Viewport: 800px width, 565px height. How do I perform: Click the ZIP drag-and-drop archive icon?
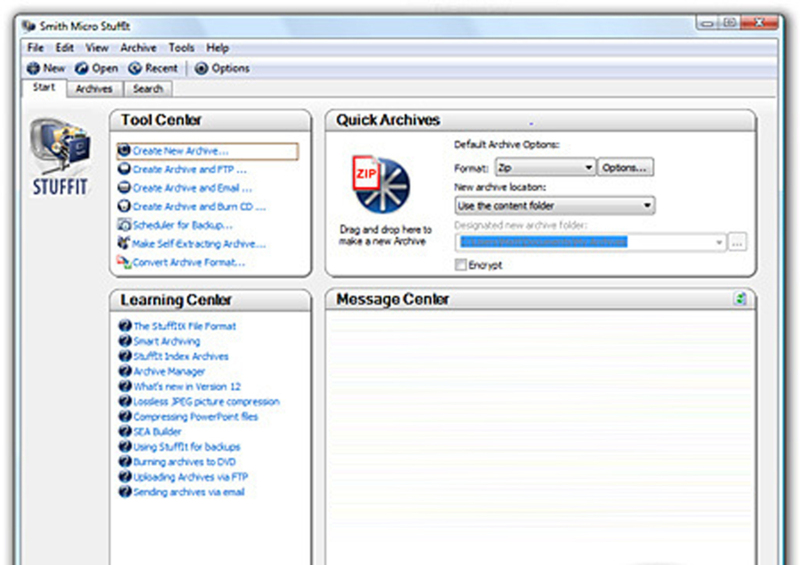[381, 185]
